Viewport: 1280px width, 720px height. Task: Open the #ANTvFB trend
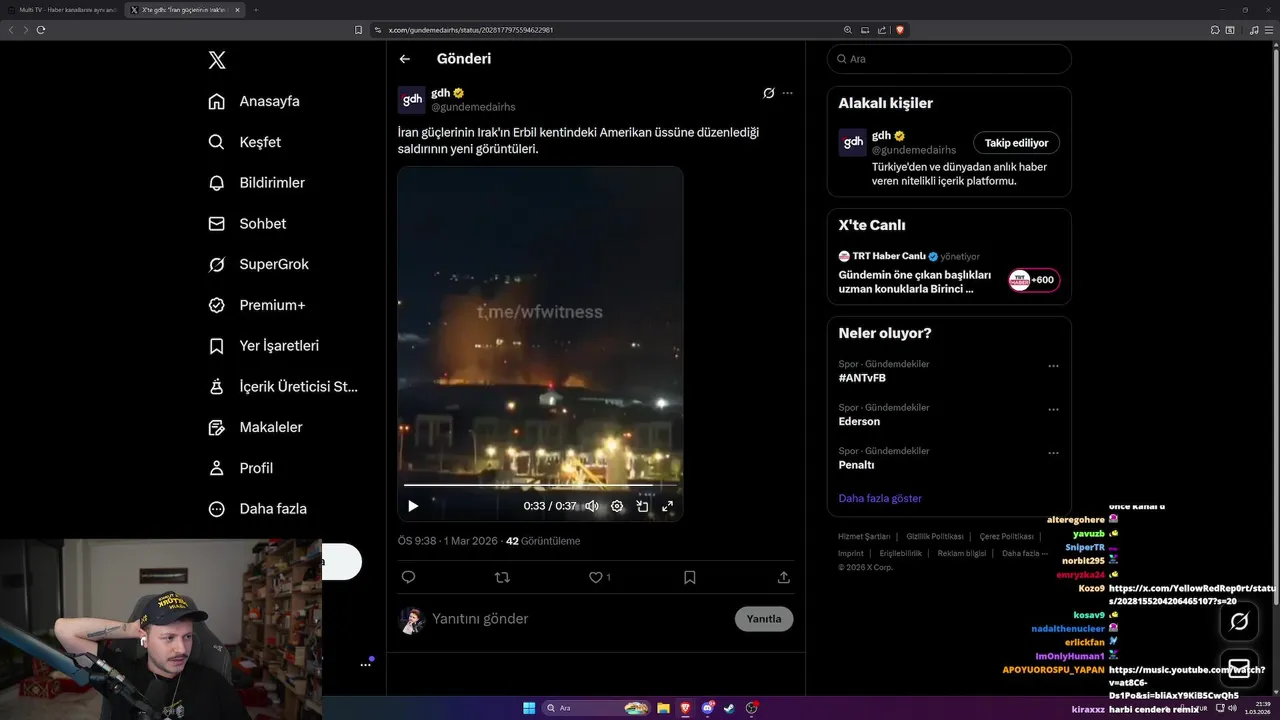[862, 378]
